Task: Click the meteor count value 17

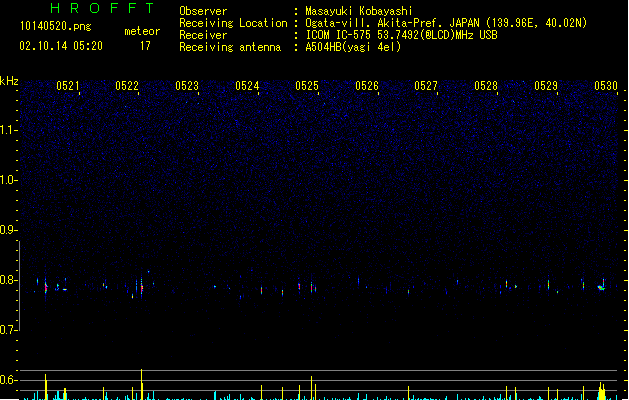Action: pos(145,46)
